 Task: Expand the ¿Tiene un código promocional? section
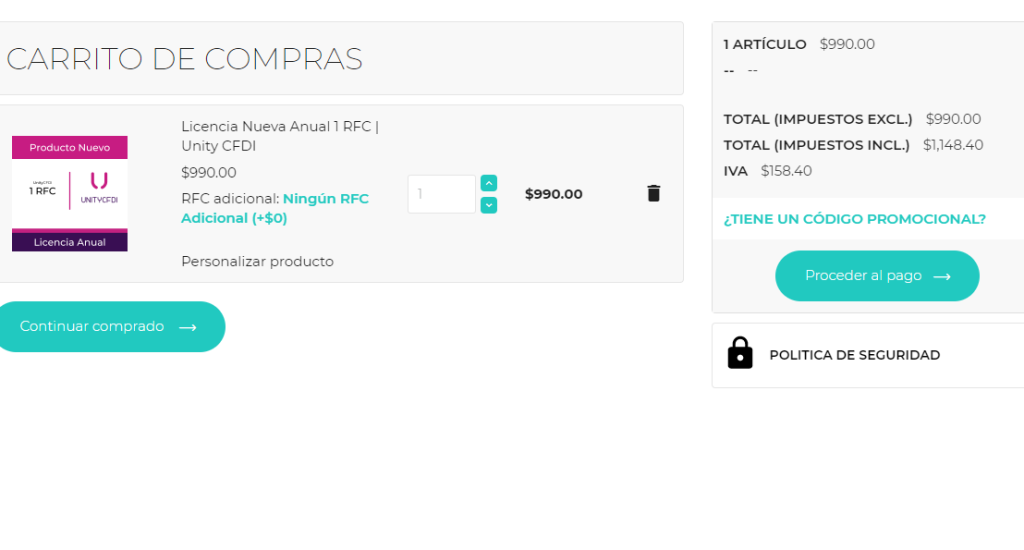tap(854, 219)
